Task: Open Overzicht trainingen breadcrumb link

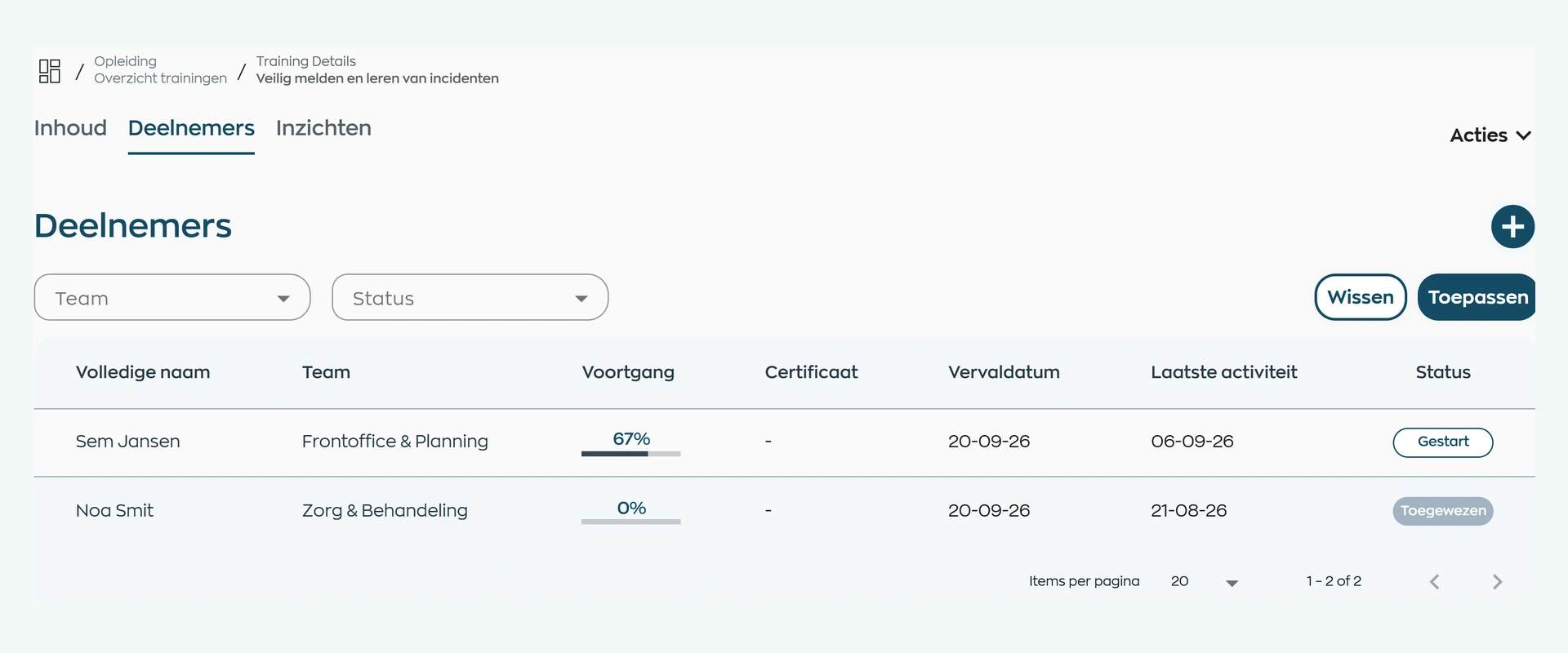Action: click(160, 78)
